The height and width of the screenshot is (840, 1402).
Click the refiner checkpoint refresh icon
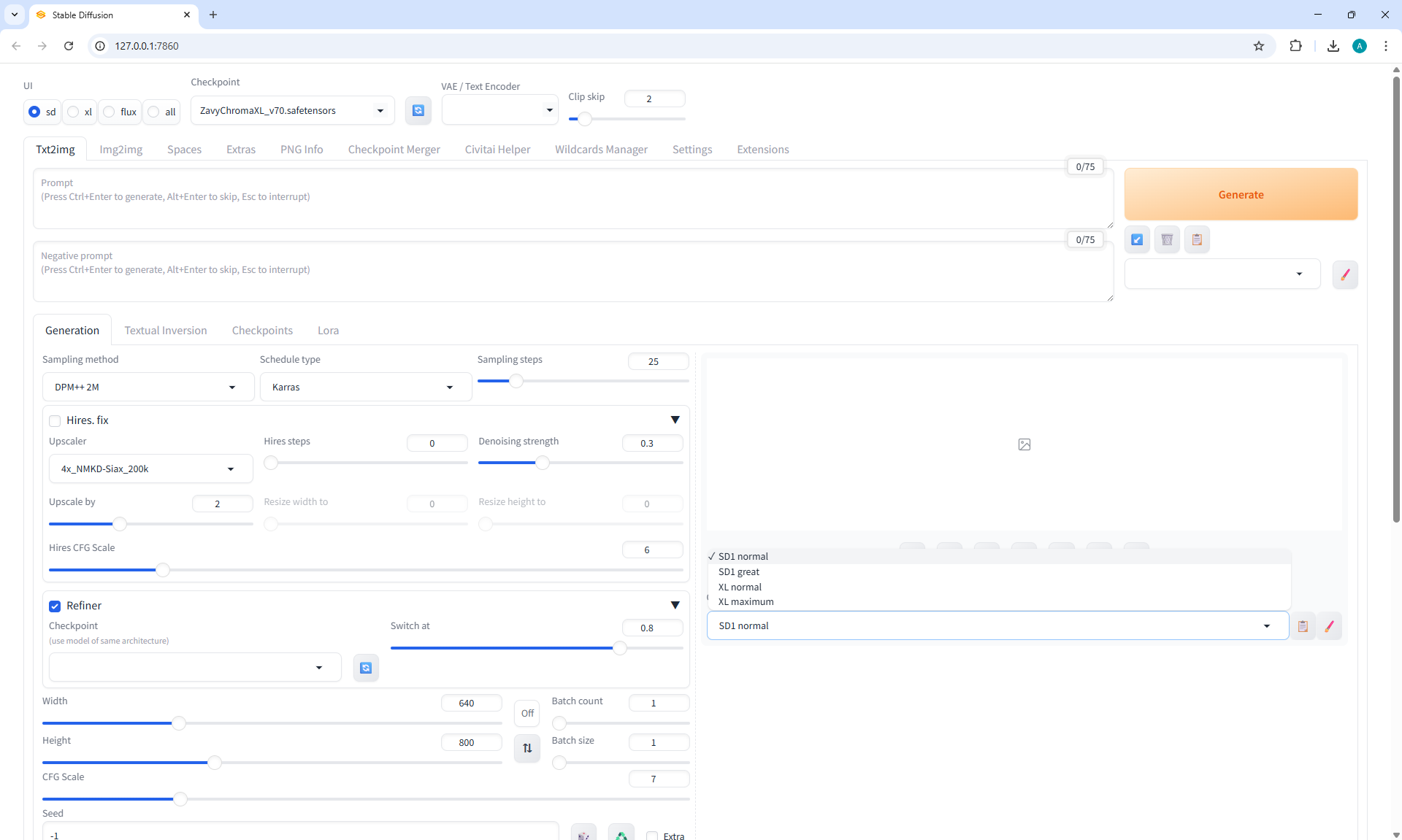366,668
